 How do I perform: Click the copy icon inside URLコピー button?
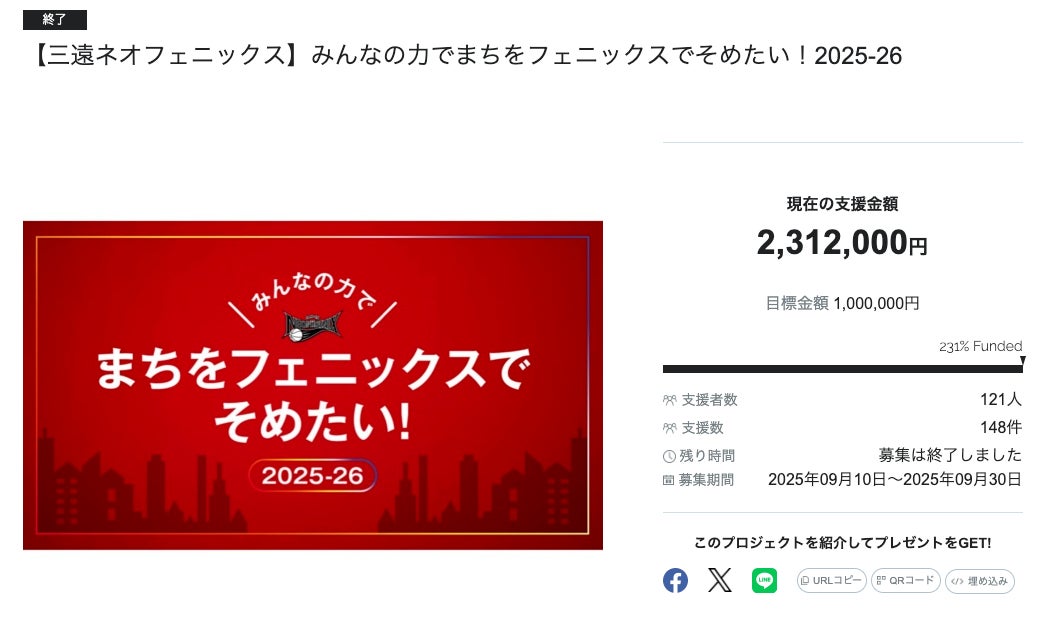(x=805, y=580)
